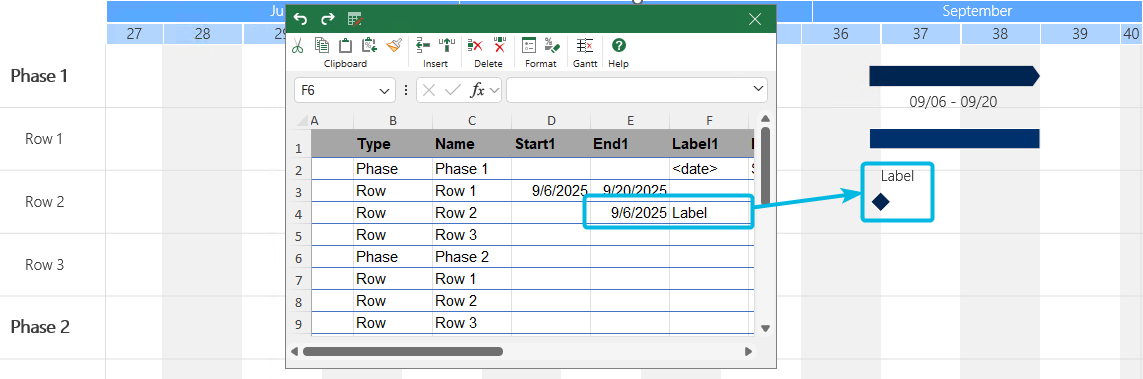Image resolution: width=1143 pixels, height=379 pixels.
Task: Paste from clipboard
Action: click(346, 45)
